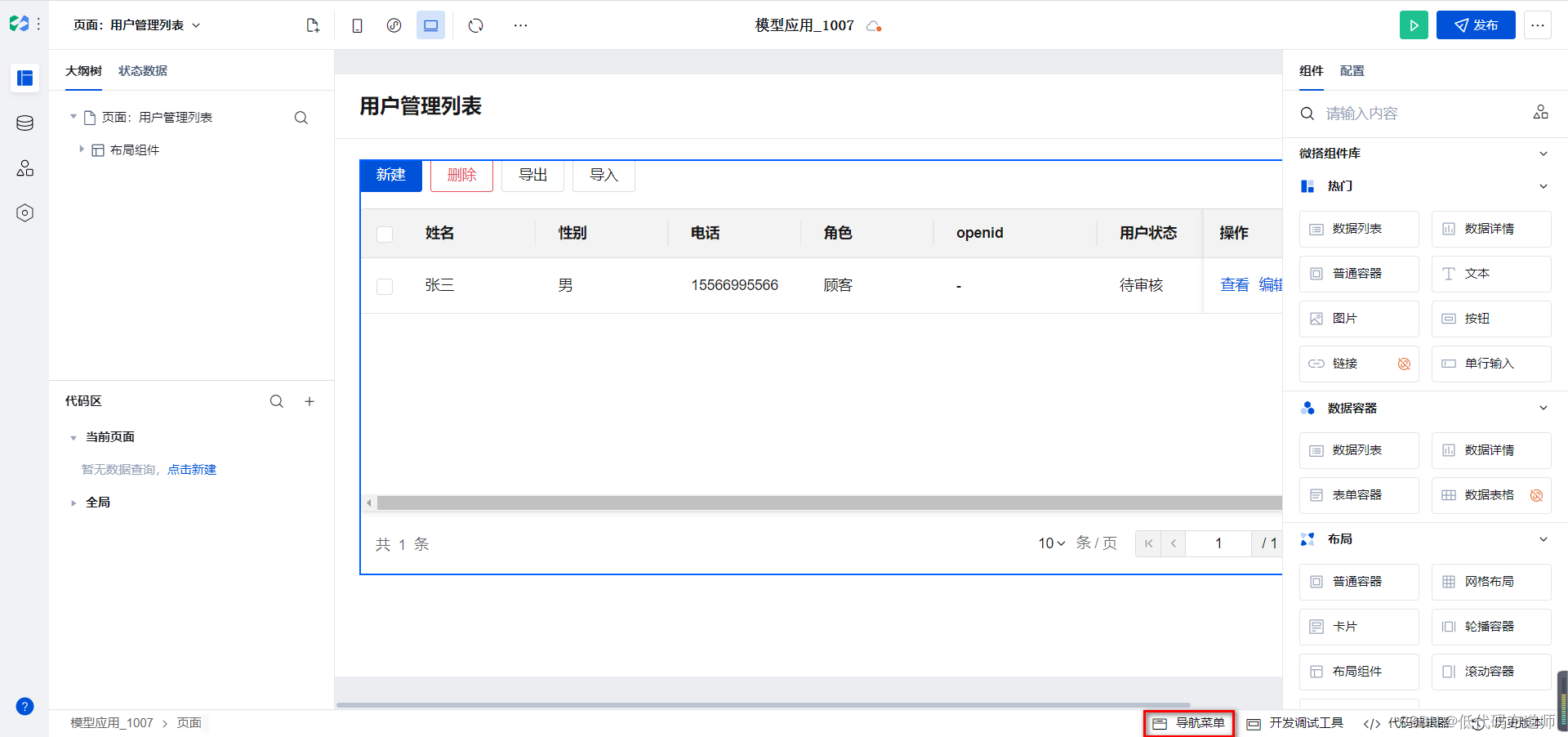Add the 单行输入 single-line input component
Viewport: 1568px width, 737px height.
point(1491,364)
